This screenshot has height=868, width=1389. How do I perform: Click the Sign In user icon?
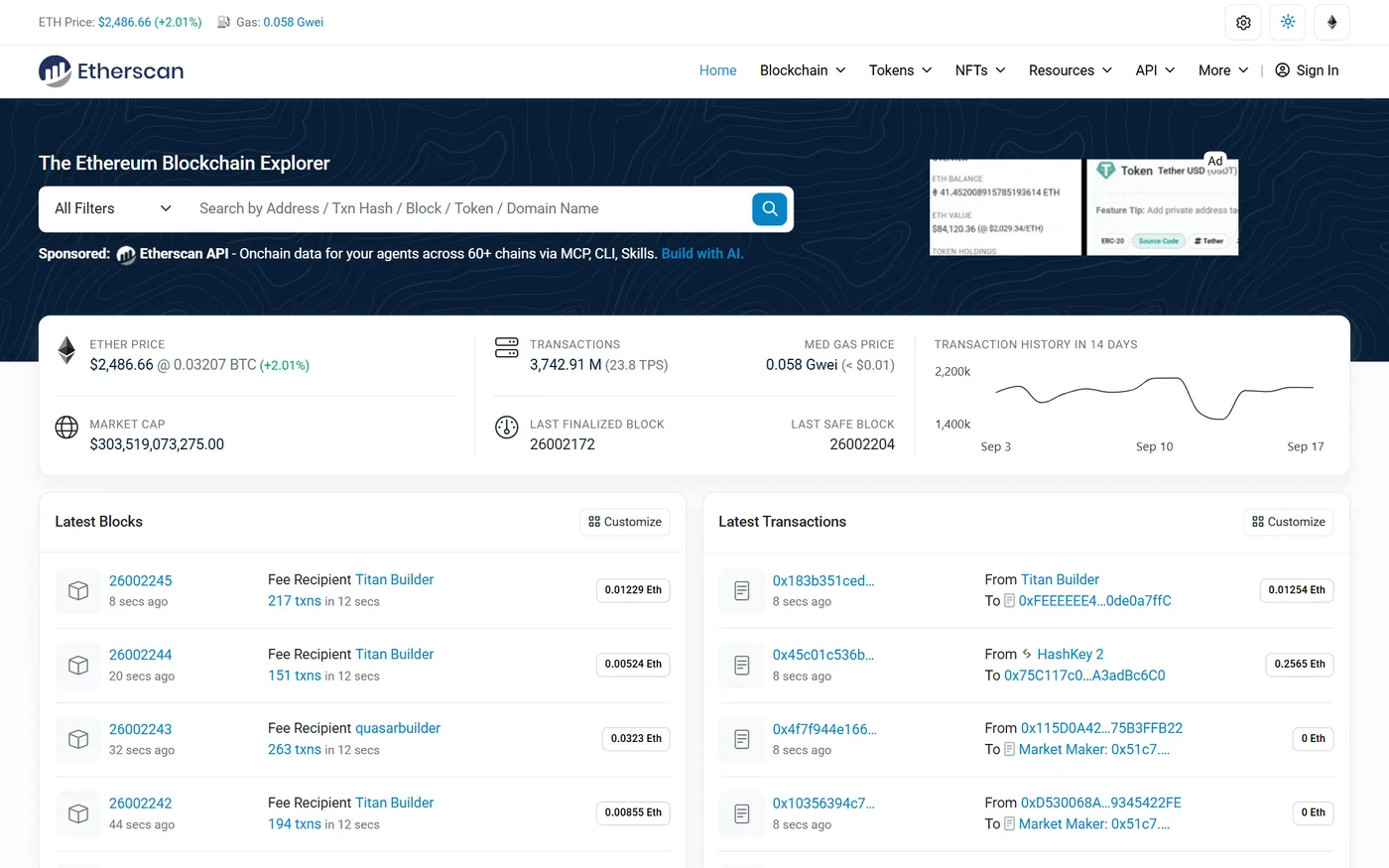[x=1282, y=70]
